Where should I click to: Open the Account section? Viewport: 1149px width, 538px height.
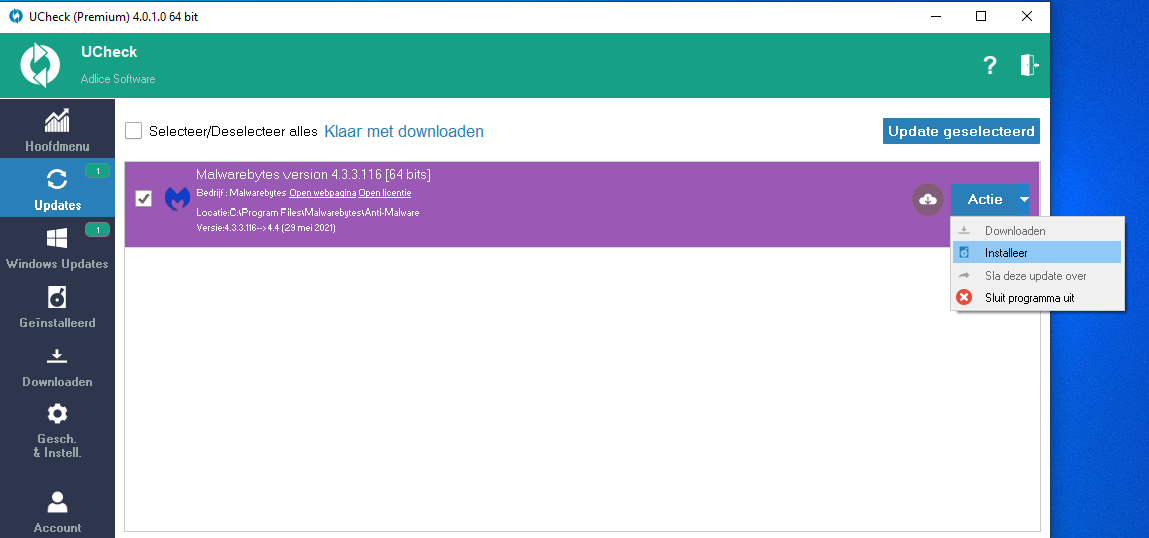point(57,511)
